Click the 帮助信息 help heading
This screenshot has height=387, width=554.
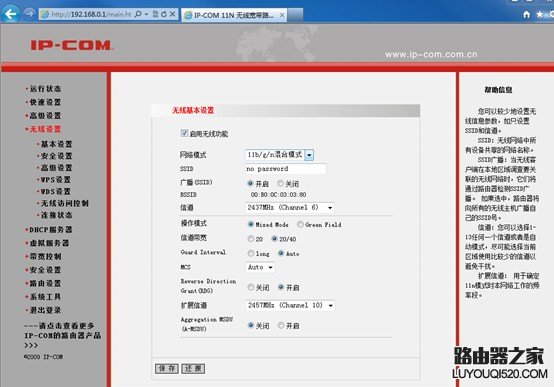[498, 90]
